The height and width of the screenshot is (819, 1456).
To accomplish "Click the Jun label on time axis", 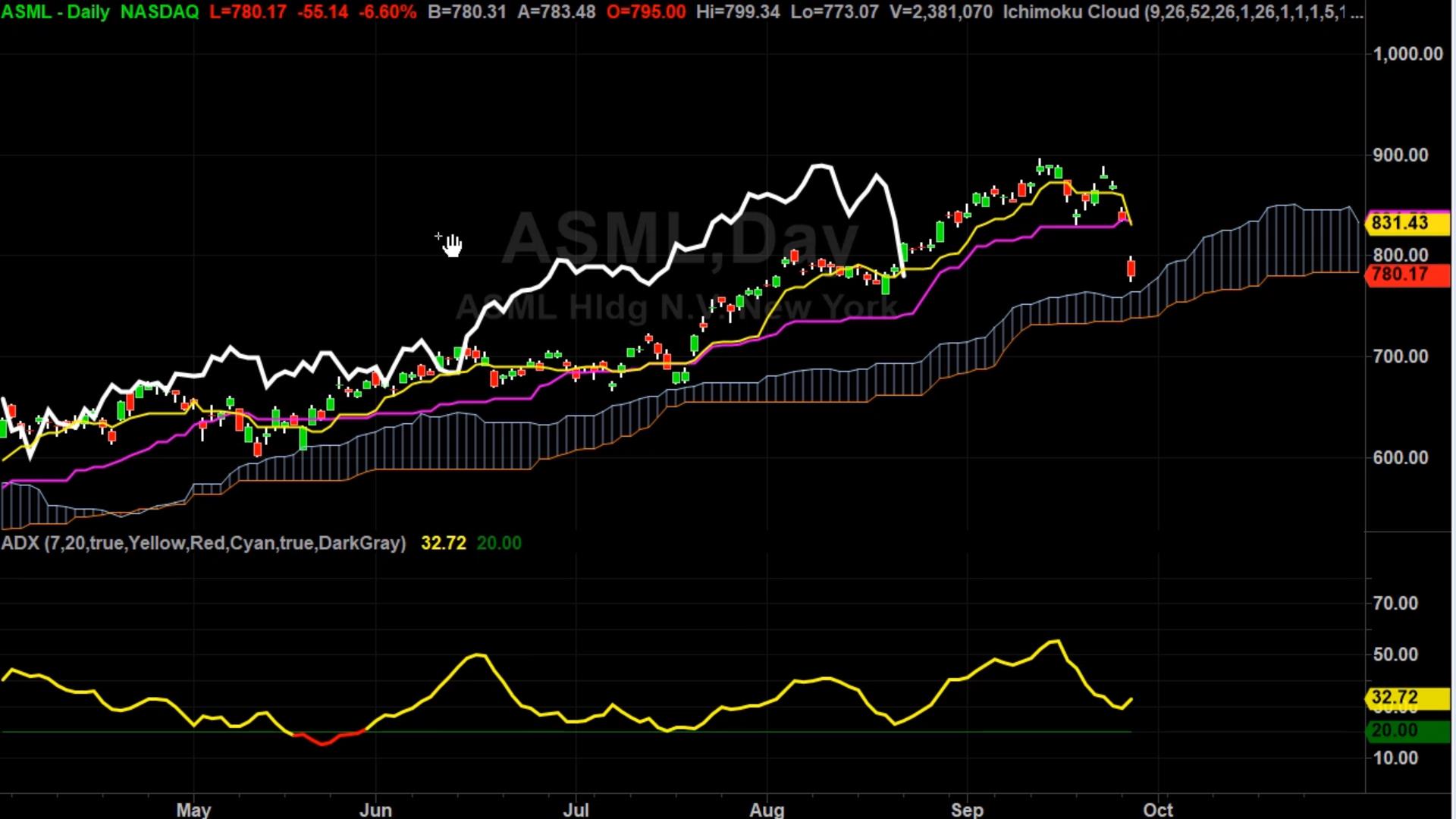I will (x=375, y=809).
